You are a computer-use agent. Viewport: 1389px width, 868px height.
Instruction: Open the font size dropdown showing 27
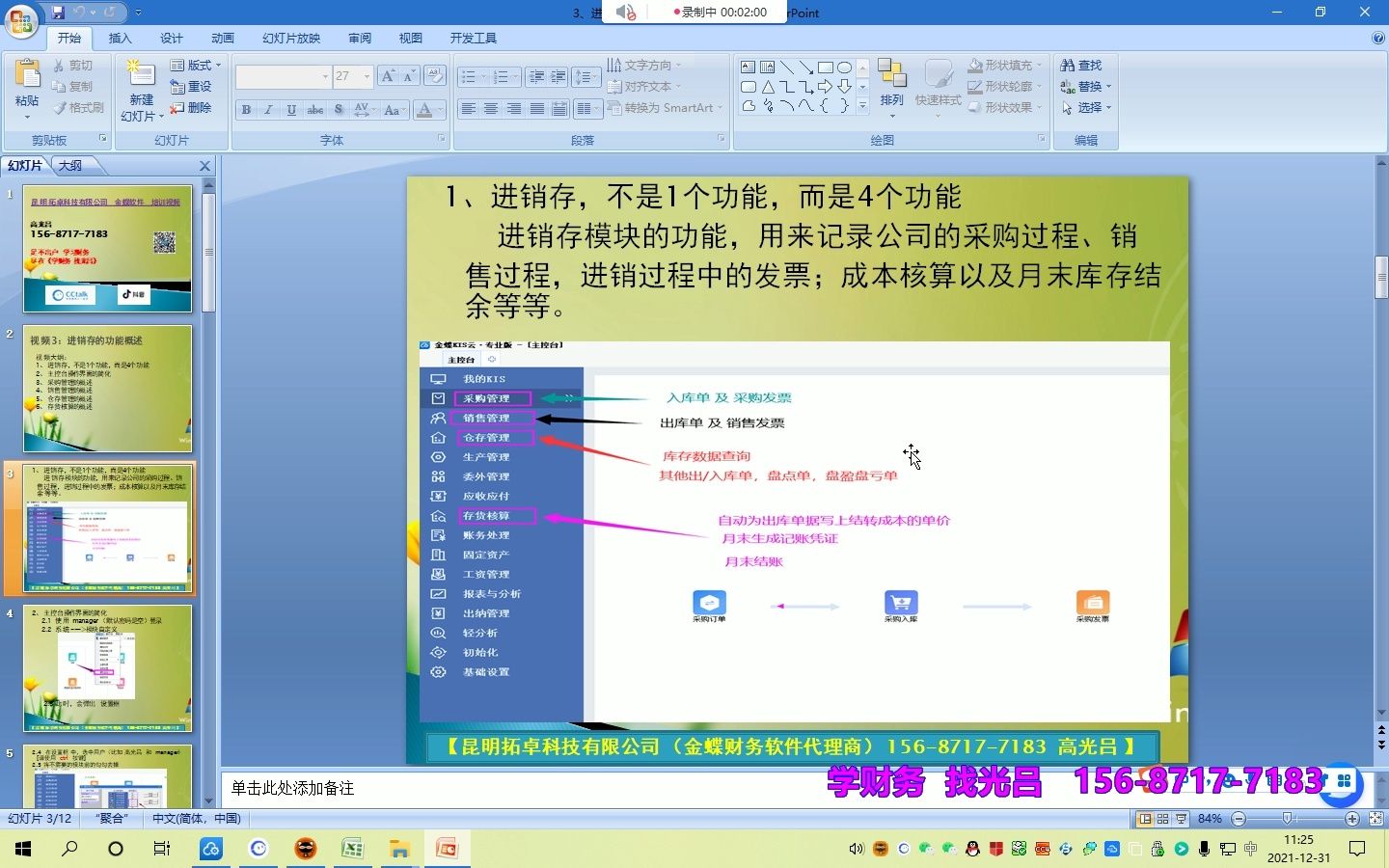point(367,76)
